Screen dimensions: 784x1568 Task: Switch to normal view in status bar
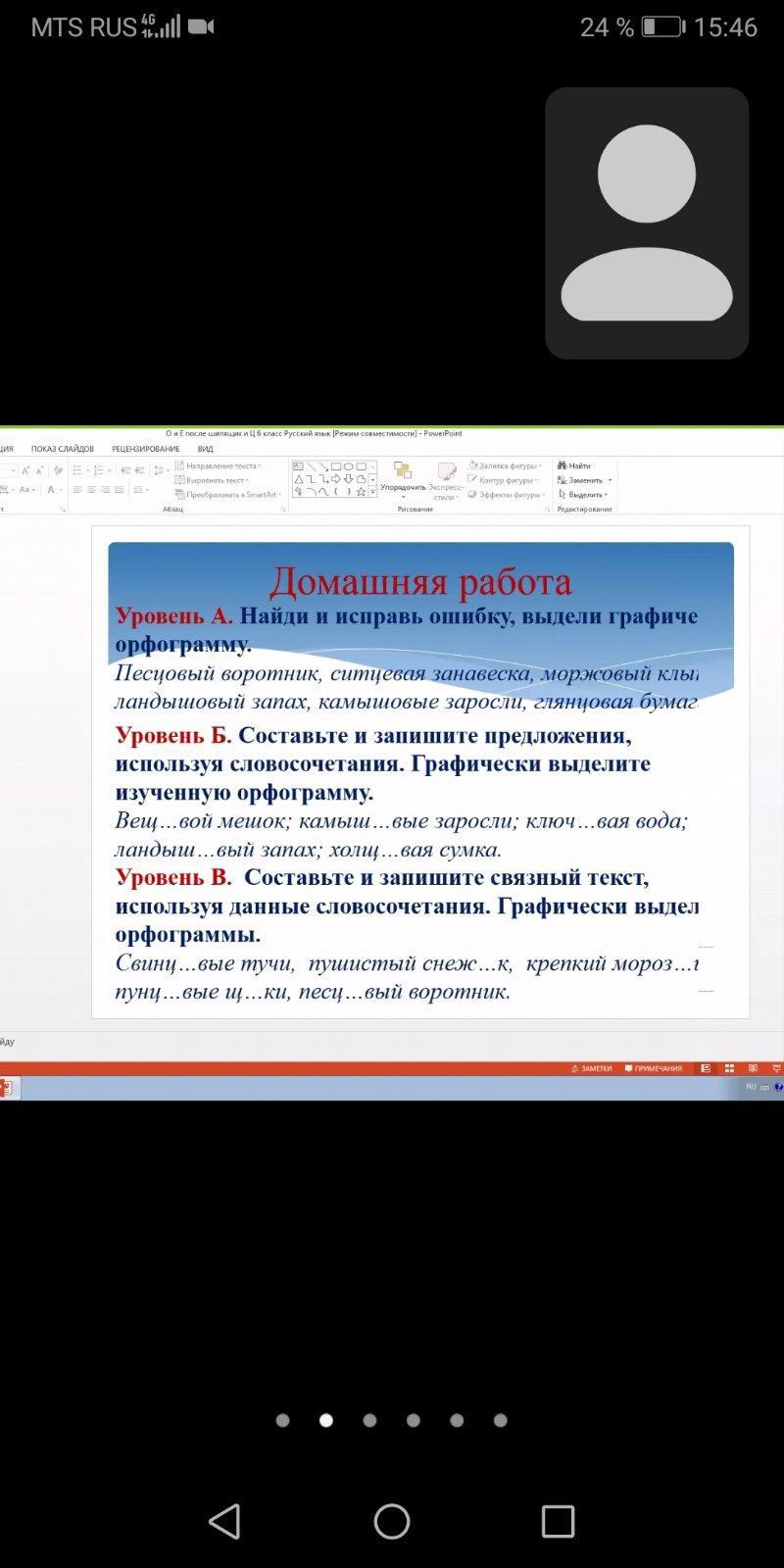point(706,1068)
